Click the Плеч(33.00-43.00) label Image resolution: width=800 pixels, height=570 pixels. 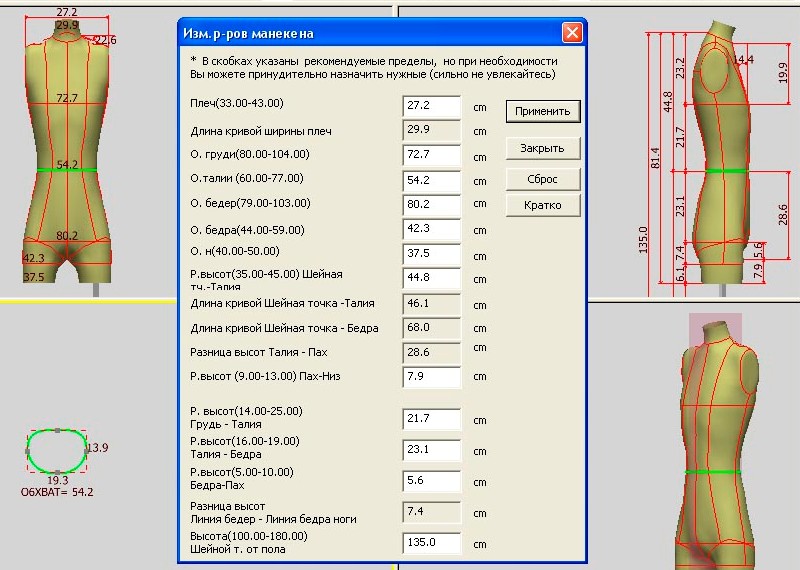coord(237,103)
